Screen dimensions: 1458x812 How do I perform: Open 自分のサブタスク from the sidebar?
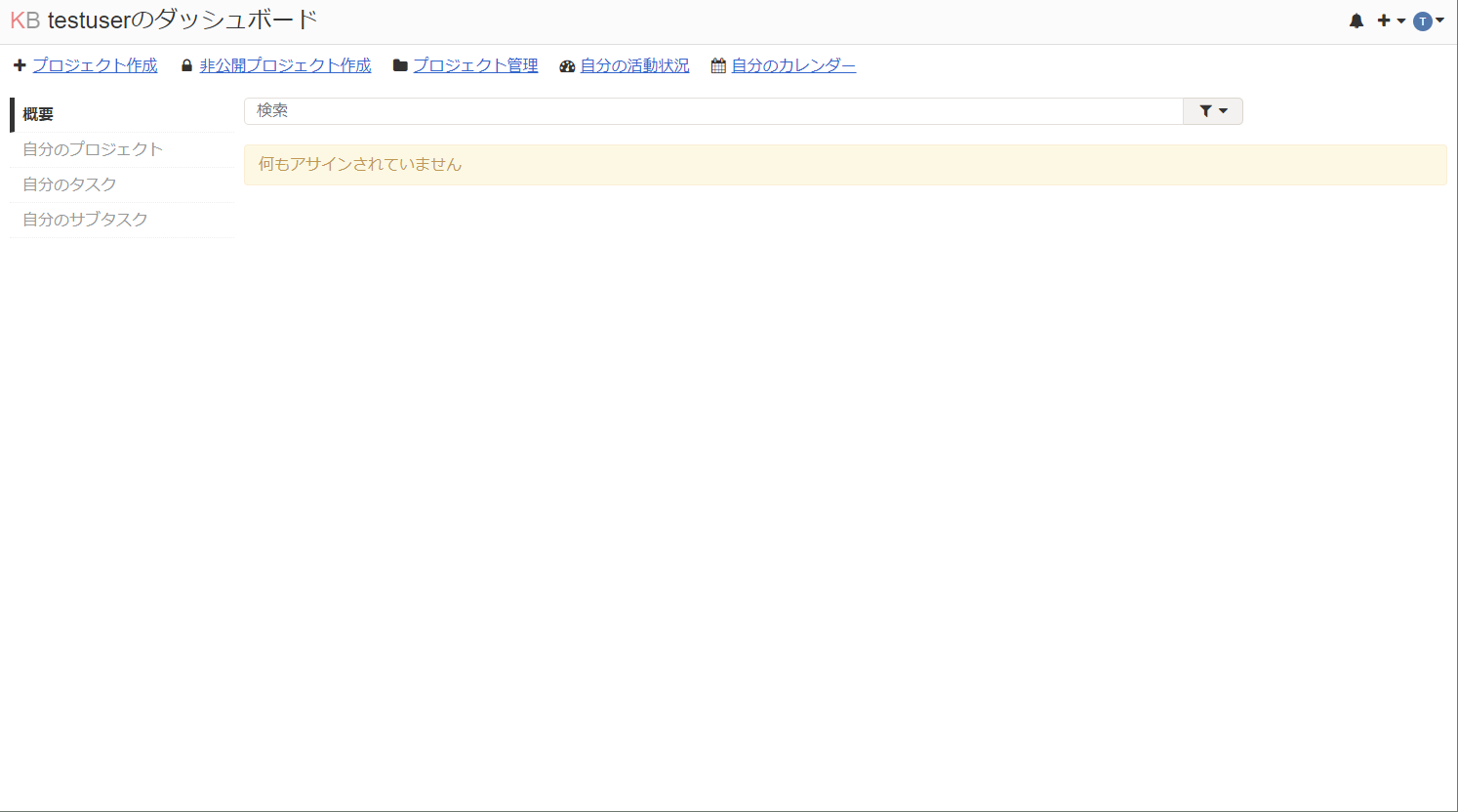point(86,220)
